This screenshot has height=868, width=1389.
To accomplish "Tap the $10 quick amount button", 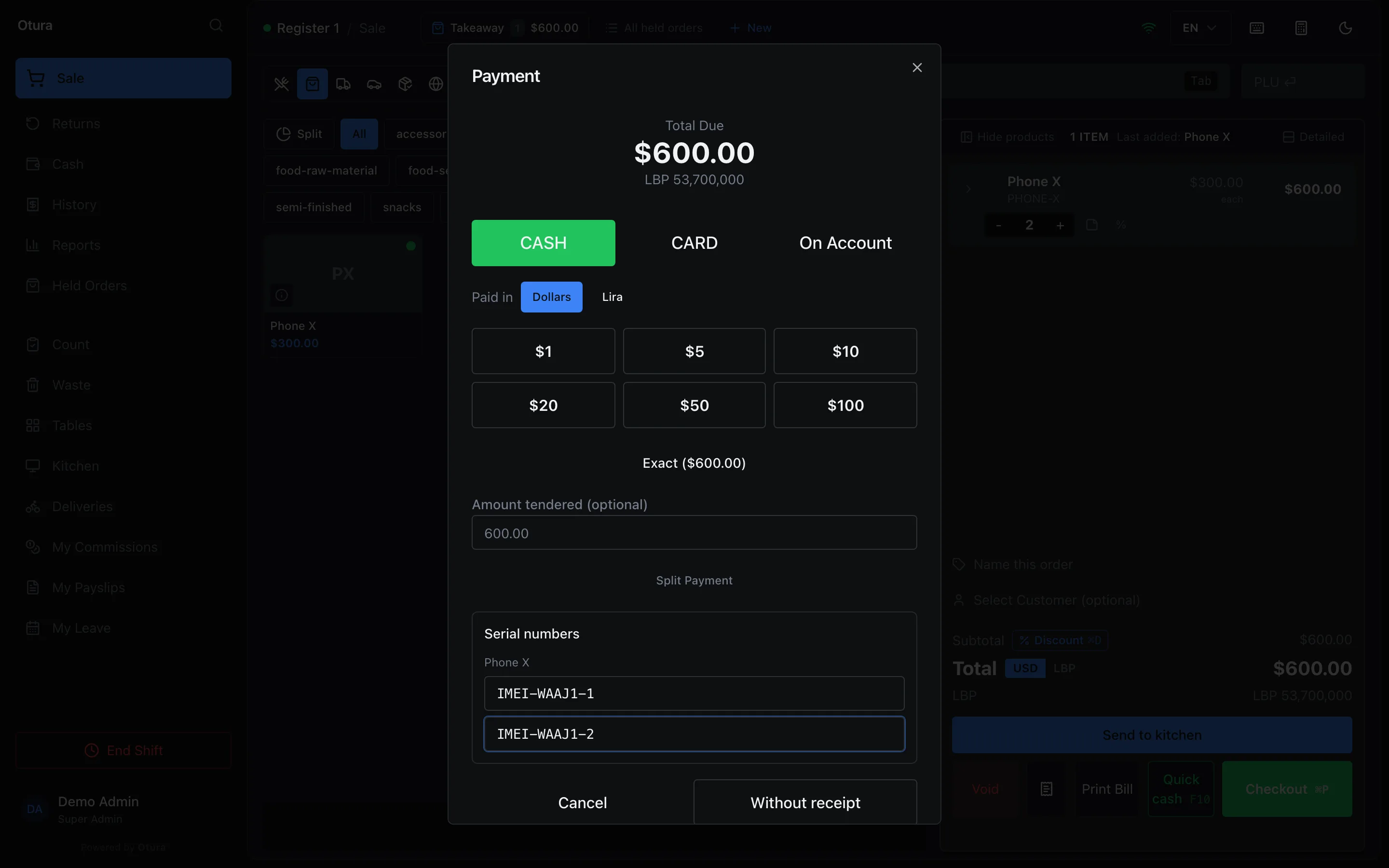I will pos(845,352).
